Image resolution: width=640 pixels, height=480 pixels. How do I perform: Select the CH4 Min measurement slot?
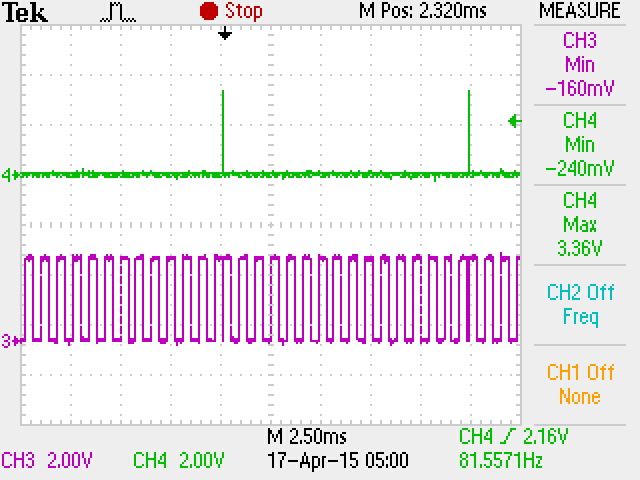(x=580, y=144)
